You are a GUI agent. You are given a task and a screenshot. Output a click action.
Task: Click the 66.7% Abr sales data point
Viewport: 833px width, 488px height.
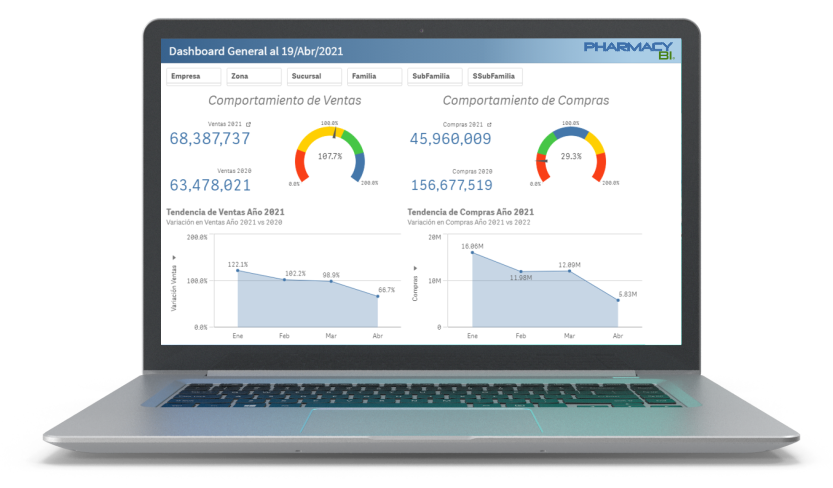[x=378, y=296]
